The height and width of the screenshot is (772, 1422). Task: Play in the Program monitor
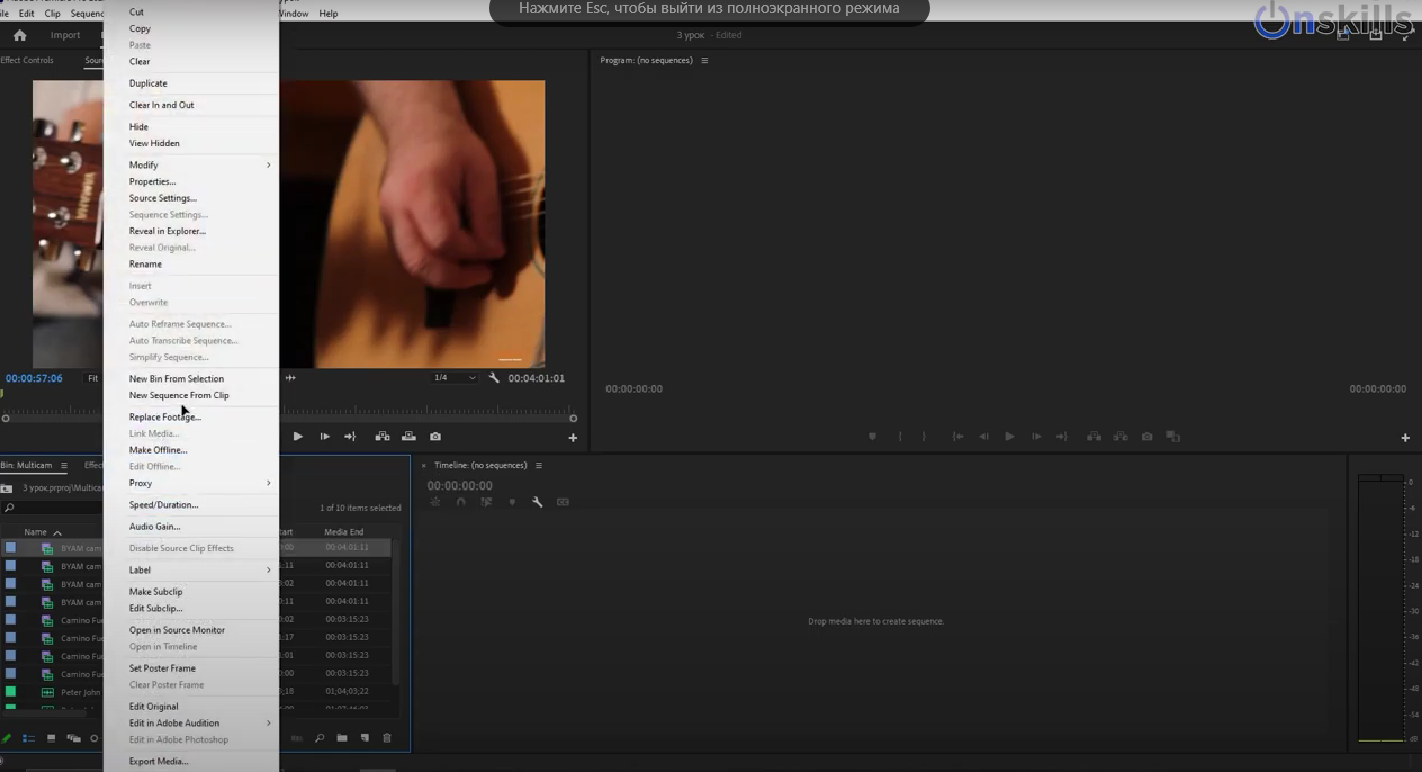pyautogui.click(x=1009, y=436)
